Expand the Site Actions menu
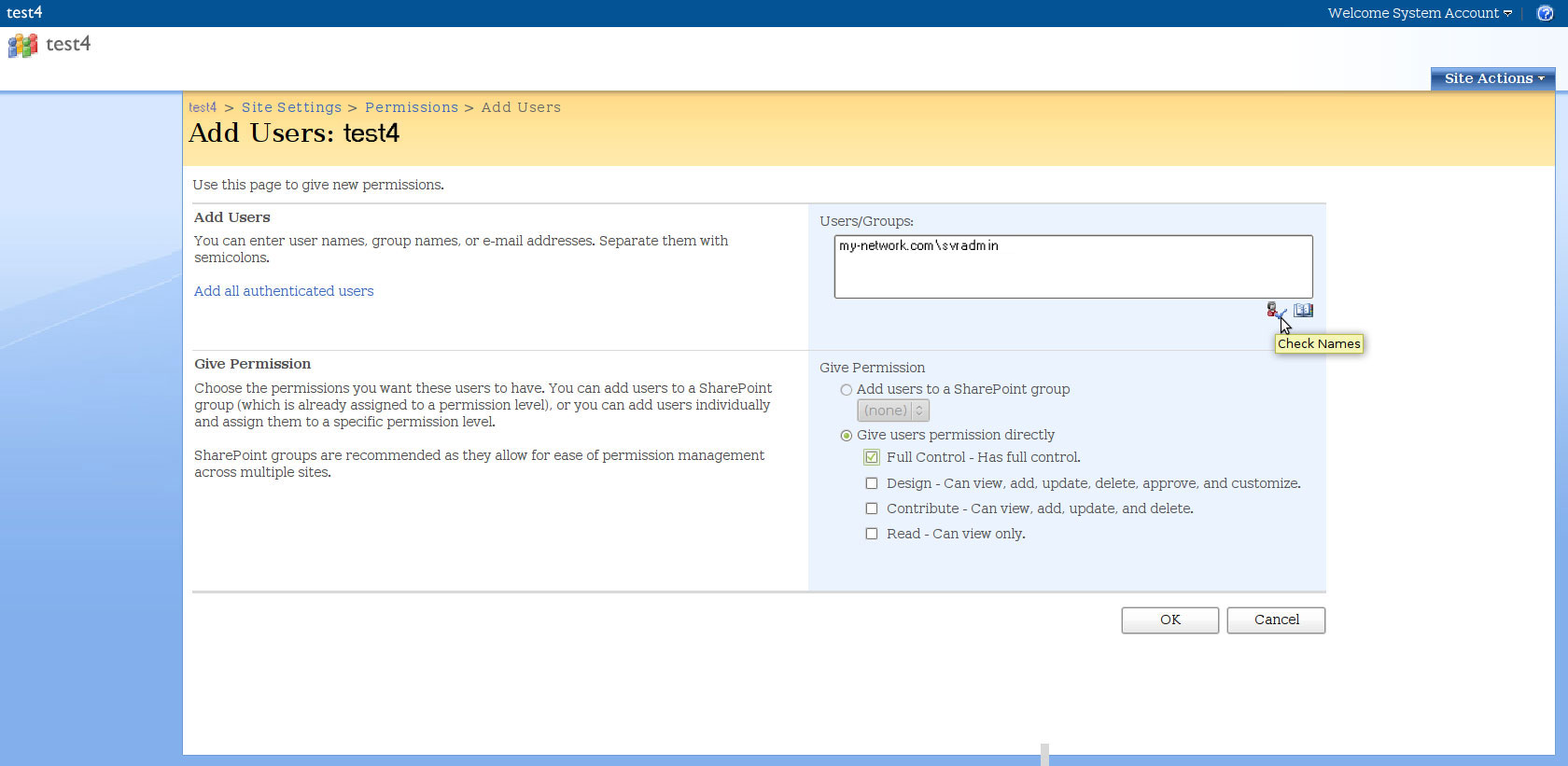The width and height of the screenshot is (1568, 766). tap(1493, 78)
